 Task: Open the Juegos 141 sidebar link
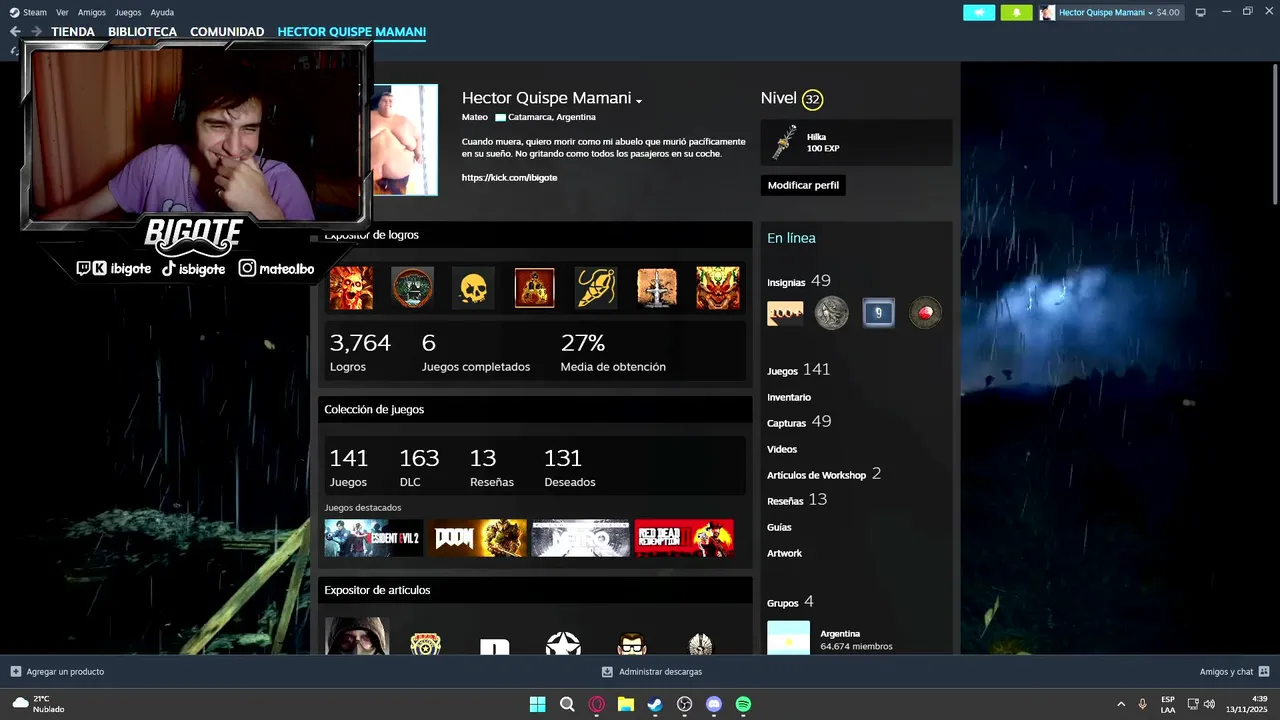pyautogui.click(x=799, y=370)
